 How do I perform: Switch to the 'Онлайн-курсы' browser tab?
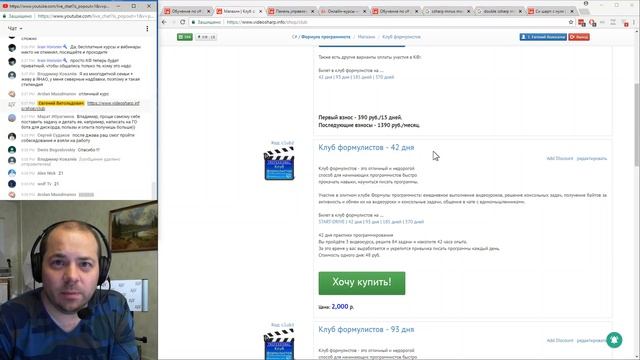[x=343, y=11]
